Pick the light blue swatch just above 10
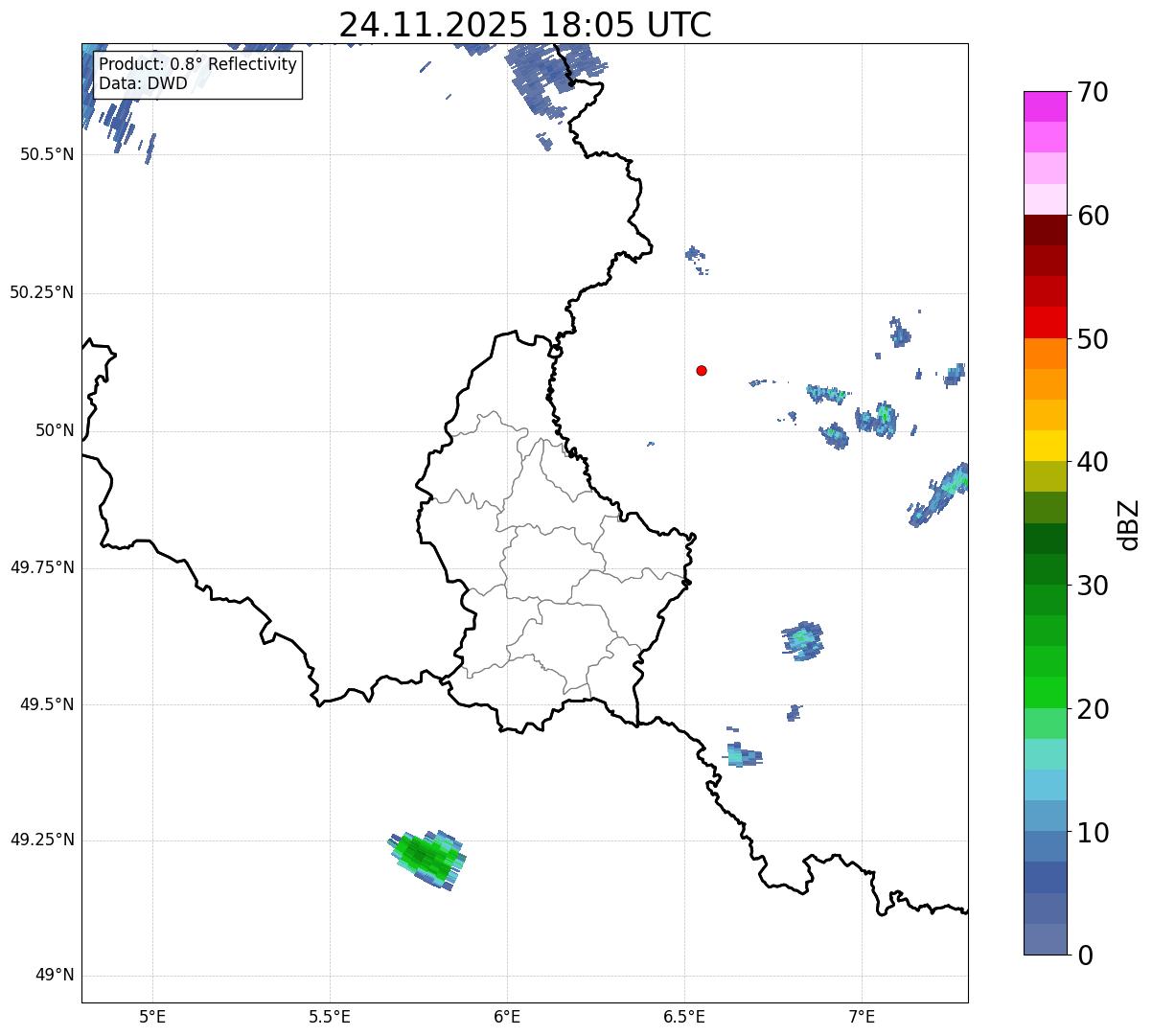The image size is (1152, 1036). pos(1046,816)
